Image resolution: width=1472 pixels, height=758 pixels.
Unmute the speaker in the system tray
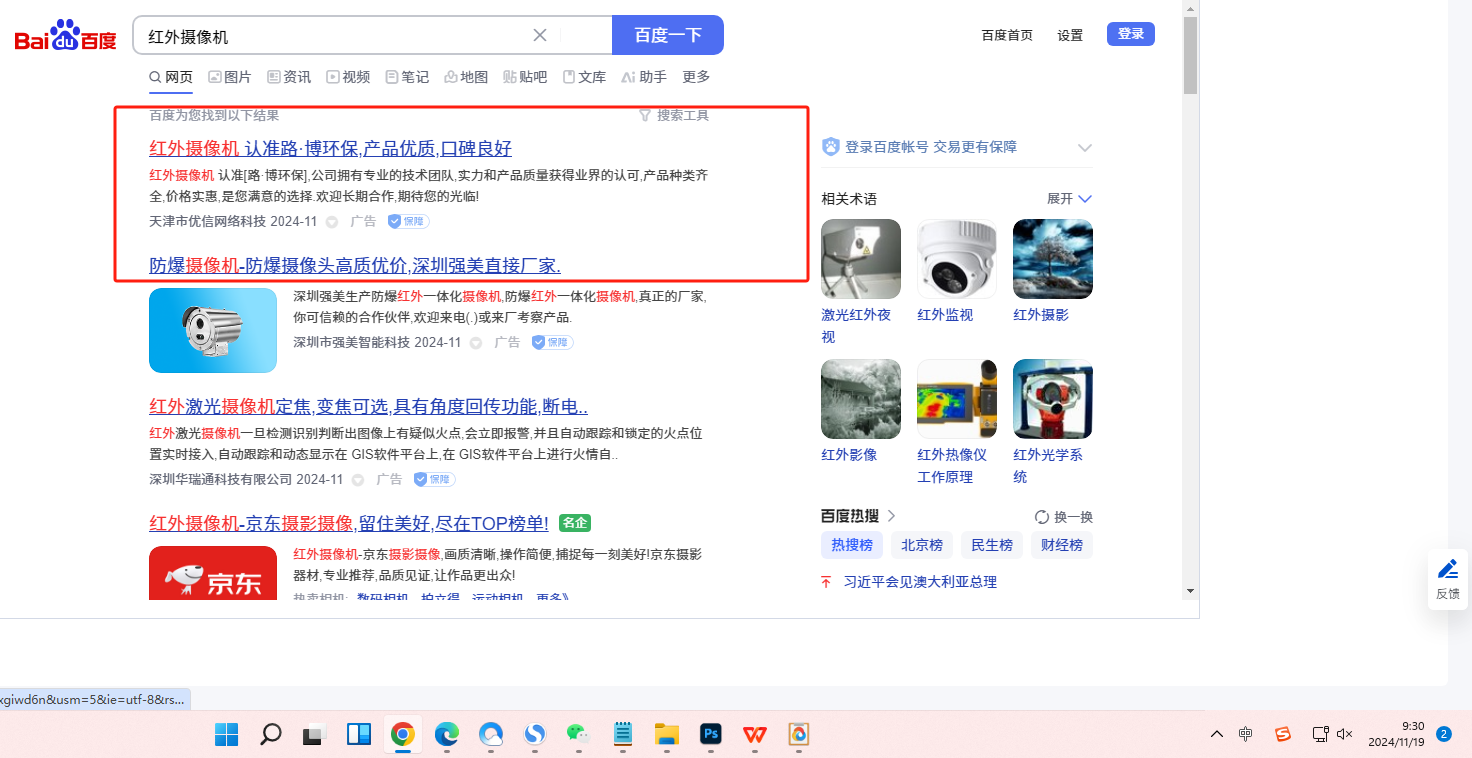(1345, 734)
